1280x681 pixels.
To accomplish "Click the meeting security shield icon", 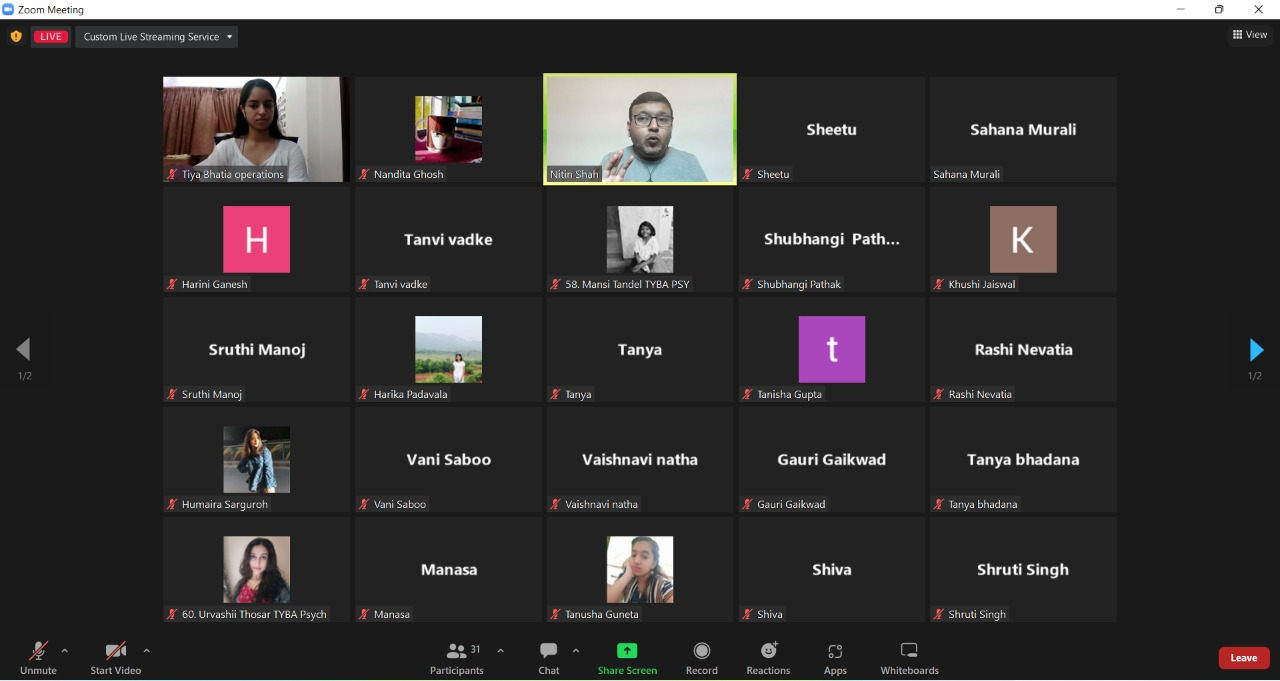I will [x=16, y=37].
